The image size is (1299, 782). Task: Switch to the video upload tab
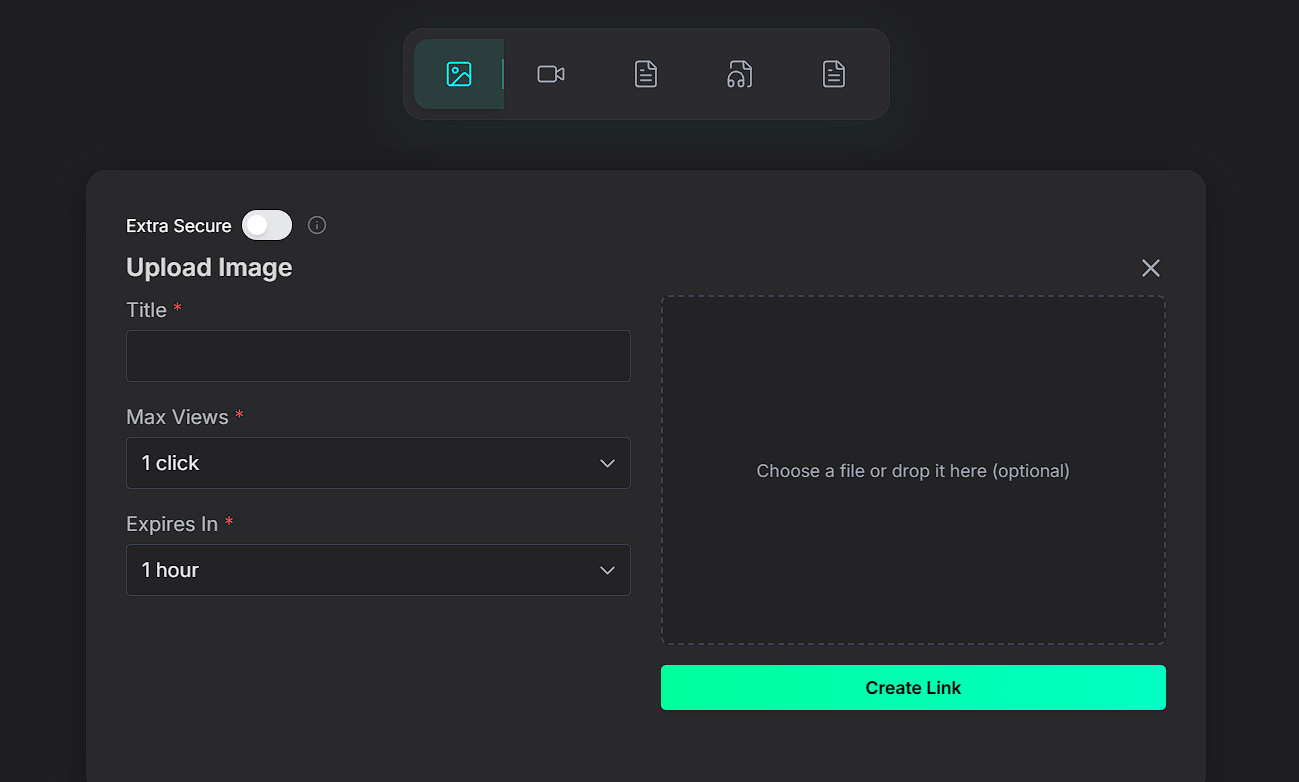coord(551,74)
